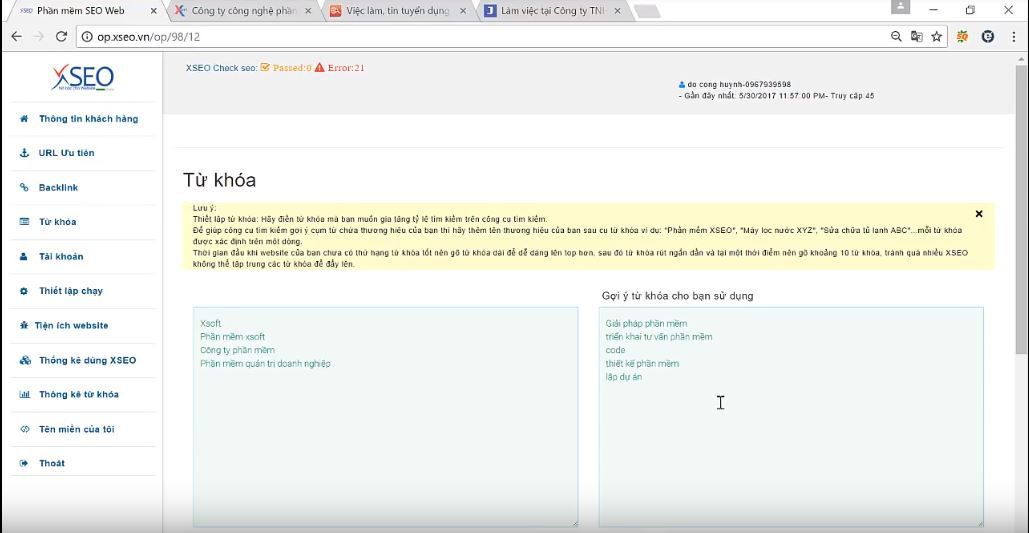The width and height of the screenshot is (1029, 533).
Task: Click the keyword text area resize handle
Action: (x=575, y=523)
